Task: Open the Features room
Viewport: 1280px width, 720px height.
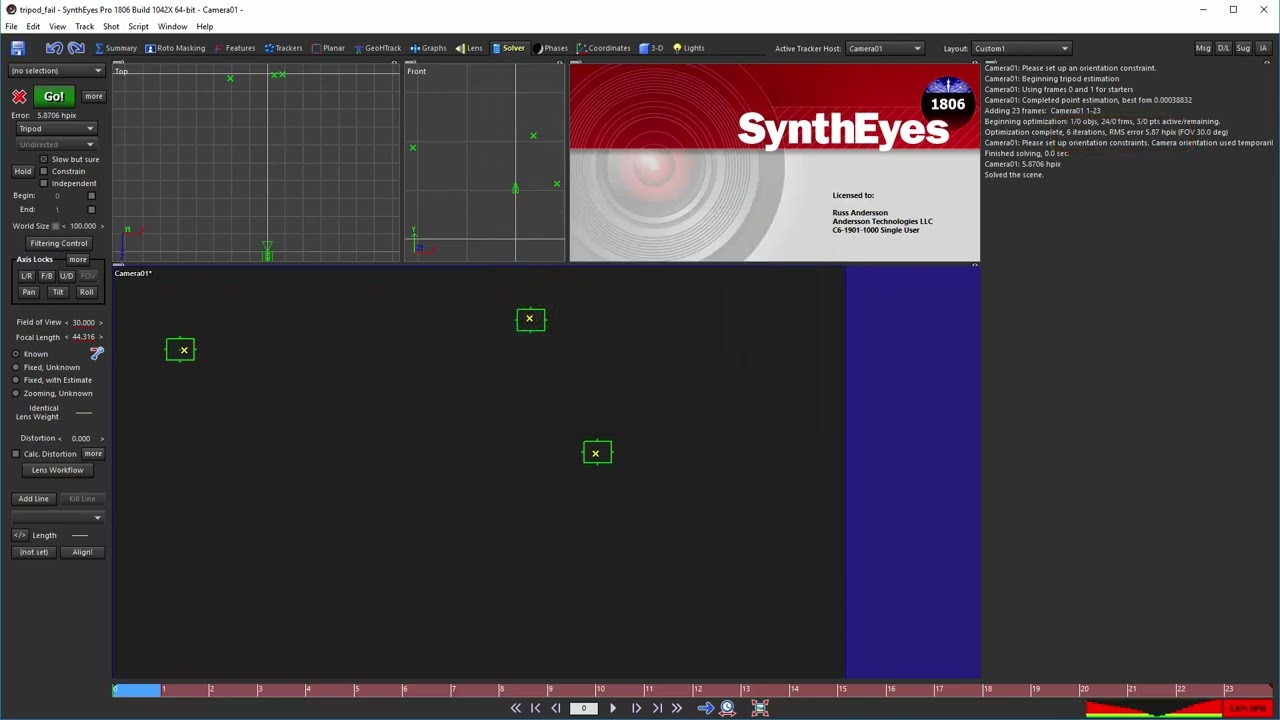Action: click(235, 48)
